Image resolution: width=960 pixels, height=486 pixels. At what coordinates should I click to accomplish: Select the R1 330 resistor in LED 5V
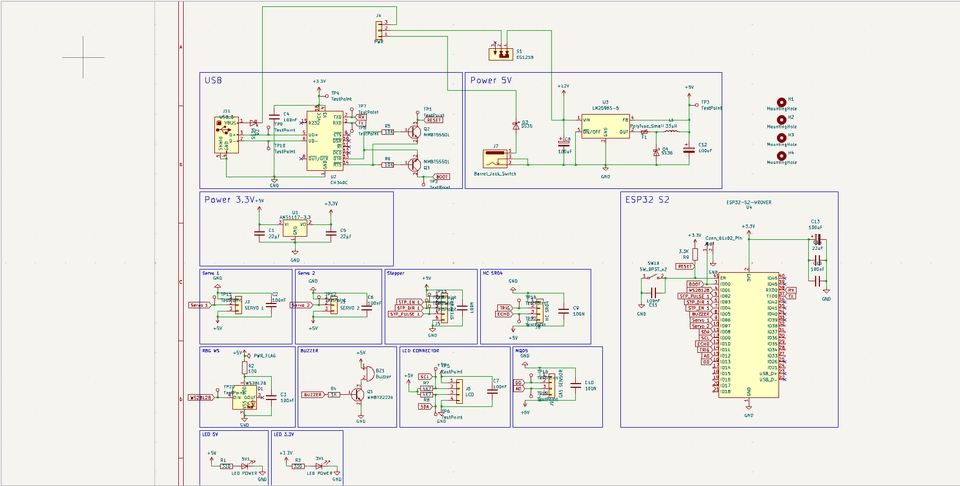click(x=226, y=466)
